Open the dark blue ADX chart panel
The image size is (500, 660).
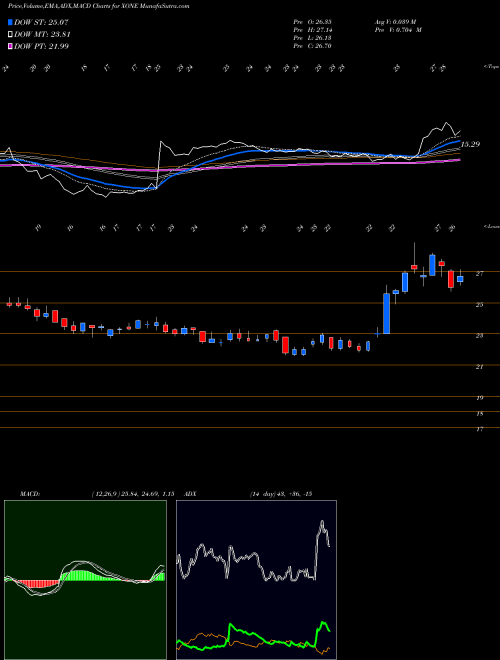click(x=256, y=580)
